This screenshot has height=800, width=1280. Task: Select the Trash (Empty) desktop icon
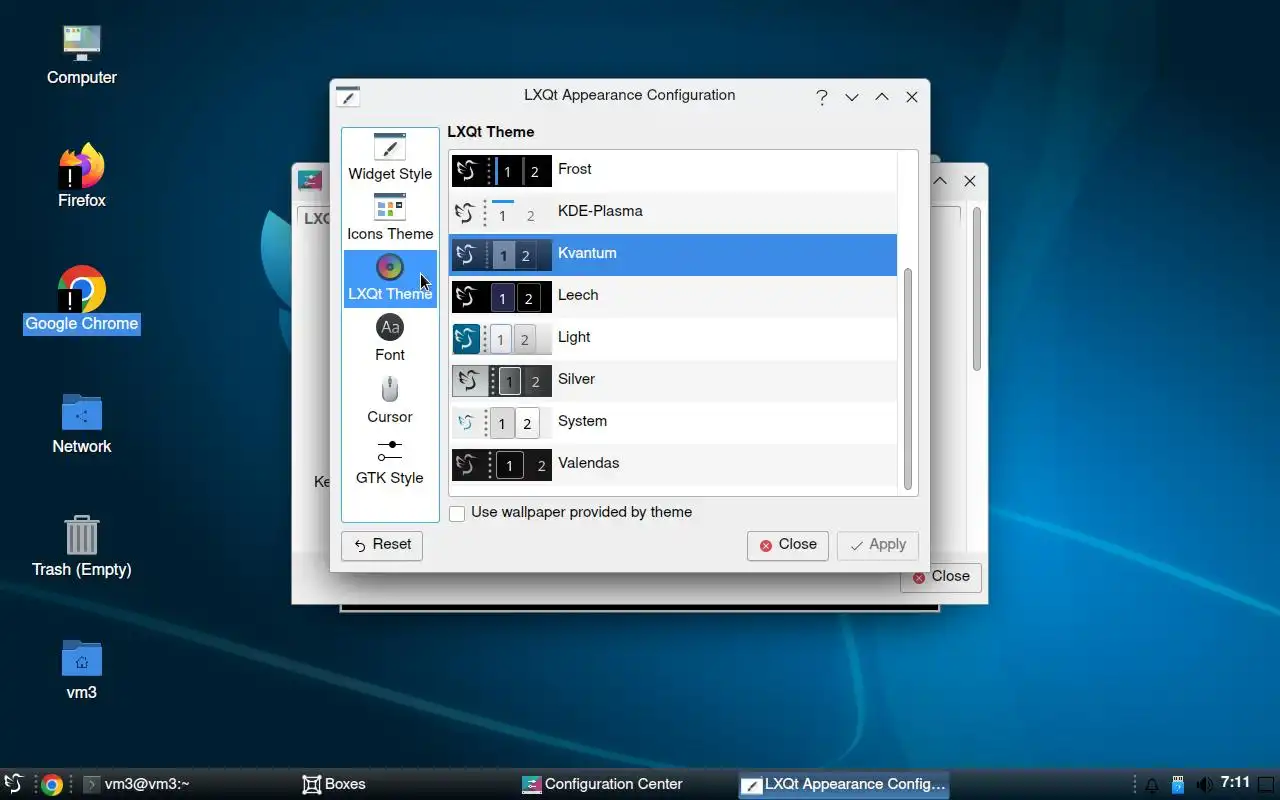[x=82, y=546]
